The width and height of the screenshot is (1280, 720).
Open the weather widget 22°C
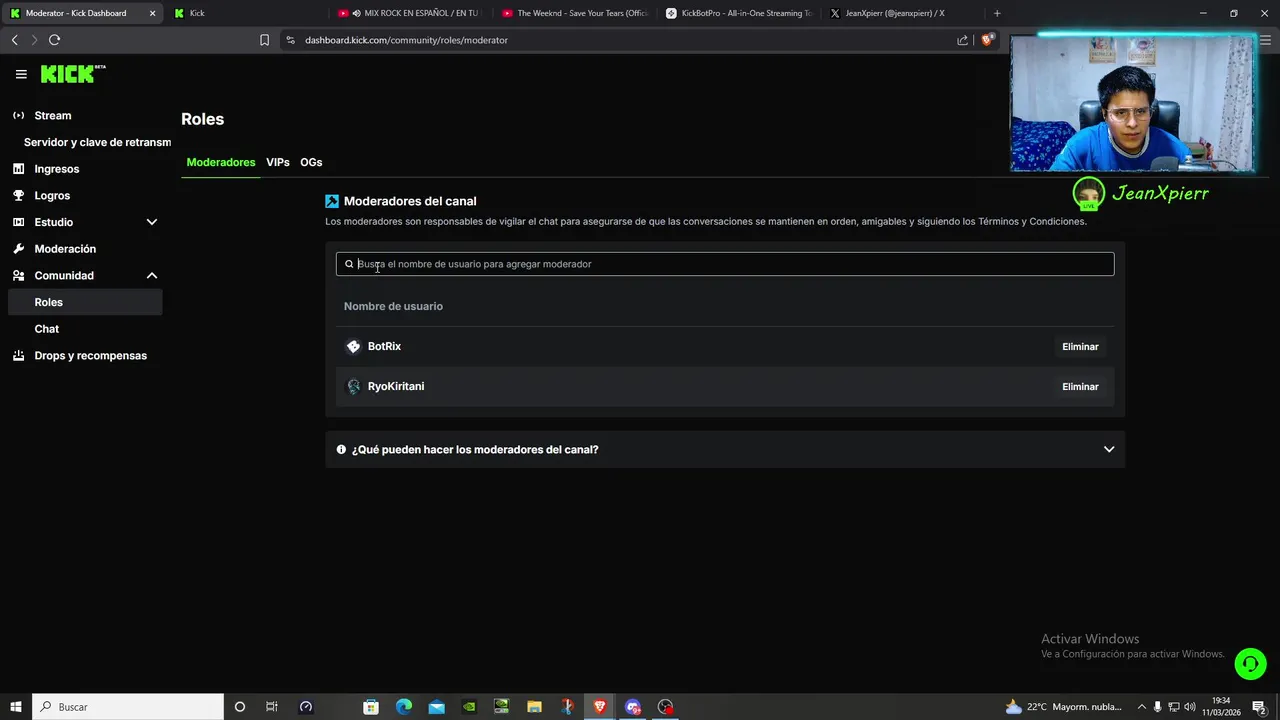[x=1063, y=707]
